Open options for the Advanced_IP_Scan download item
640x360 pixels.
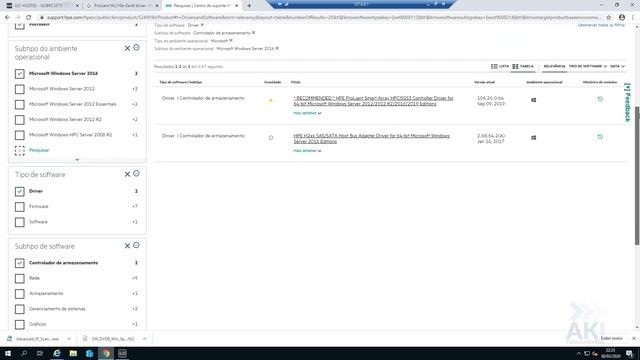coord(69,339)
